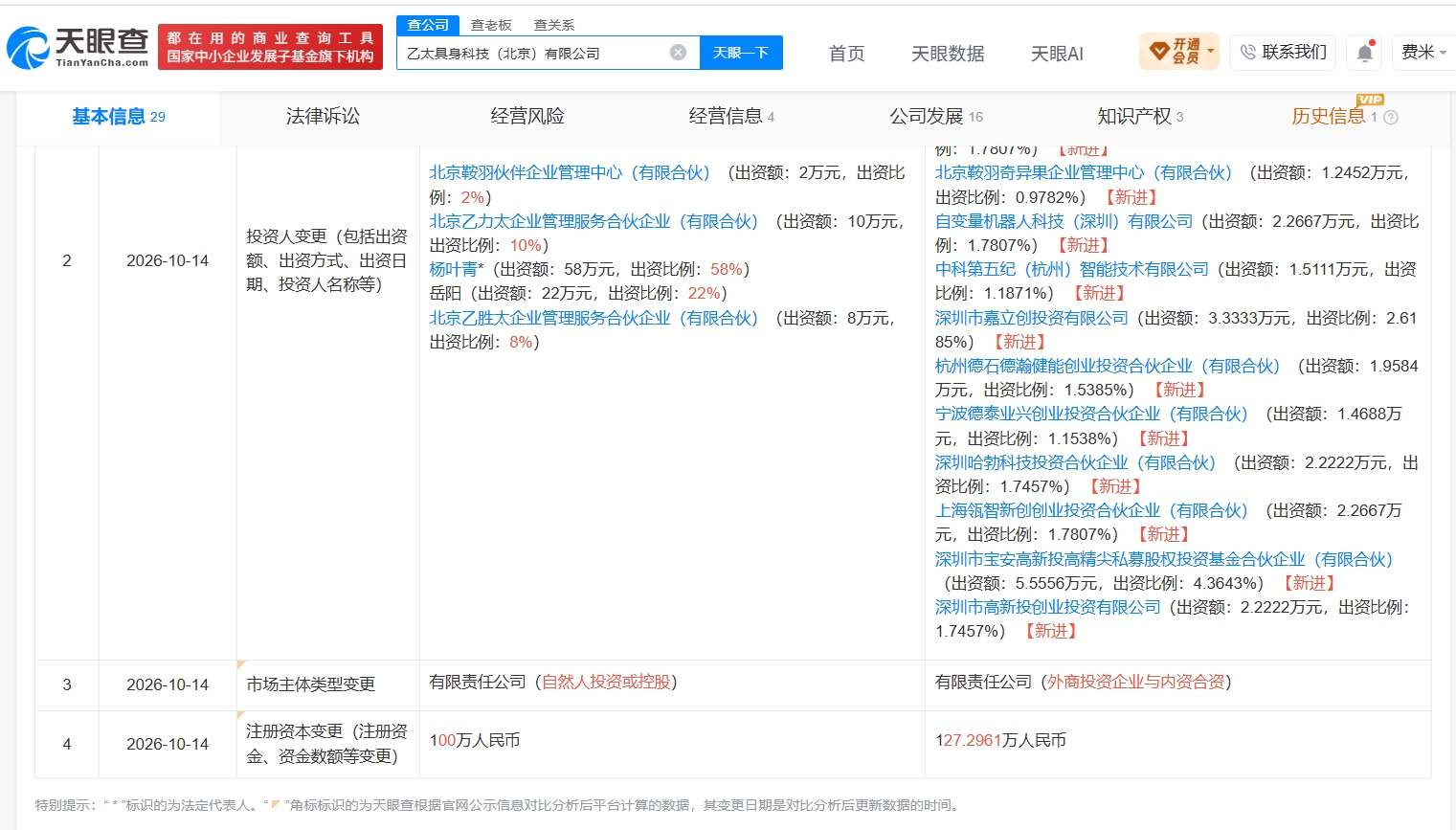Open 天眼AI in the top navigation
This screenshot has width=1456, height=830.
(x=1057, y=54)
